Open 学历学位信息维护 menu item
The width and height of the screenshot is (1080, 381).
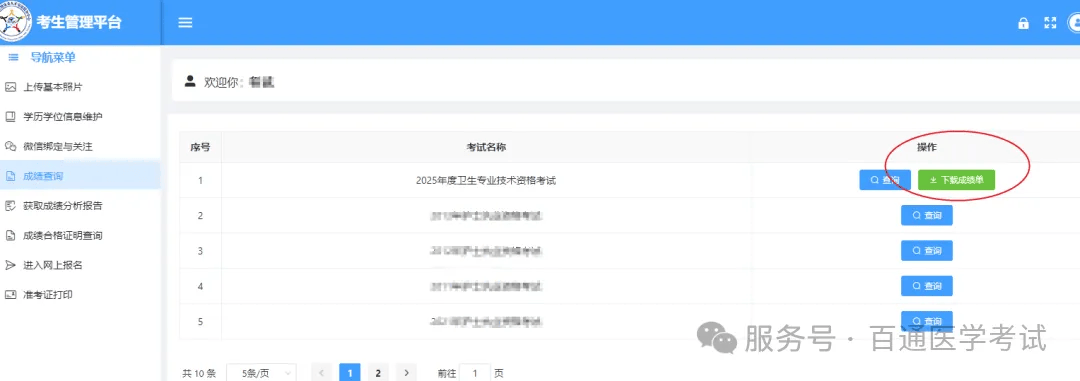click(x=80, y=116)
